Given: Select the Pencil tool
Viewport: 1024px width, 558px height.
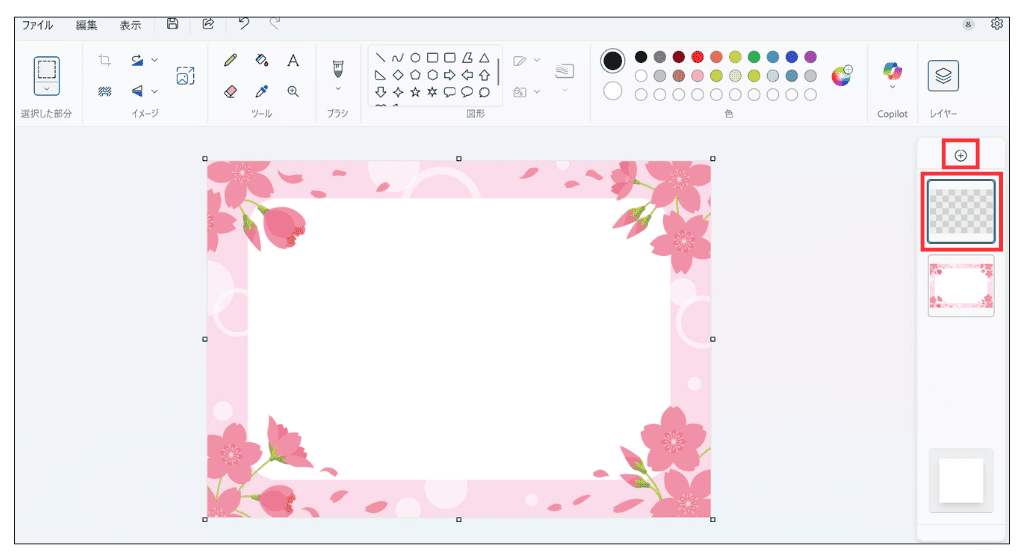Looking at the screenshot, I should pyautogui.click(x=231, y=60).
